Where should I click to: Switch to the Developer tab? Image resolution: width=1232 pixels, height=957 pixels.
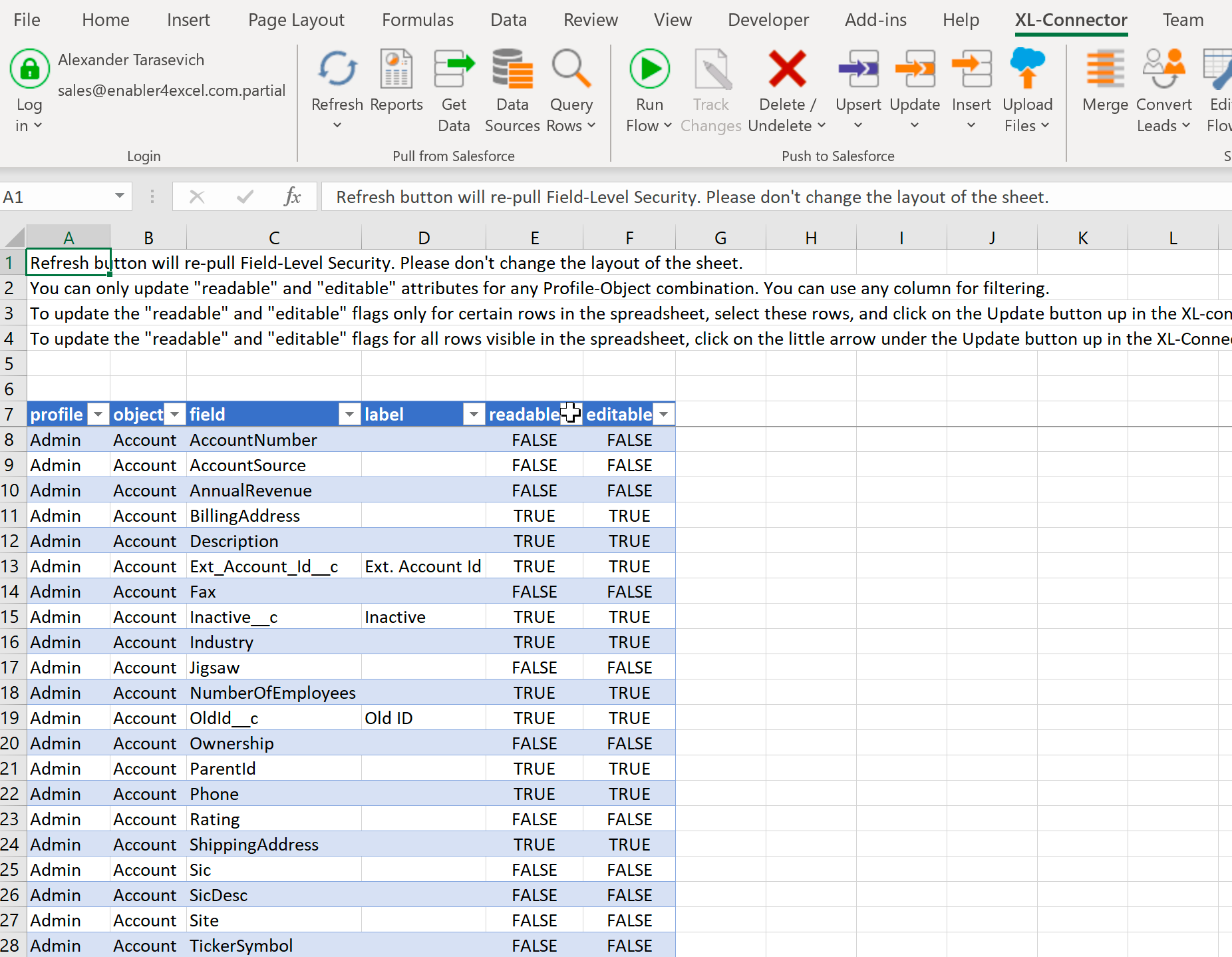pos(768,20)
